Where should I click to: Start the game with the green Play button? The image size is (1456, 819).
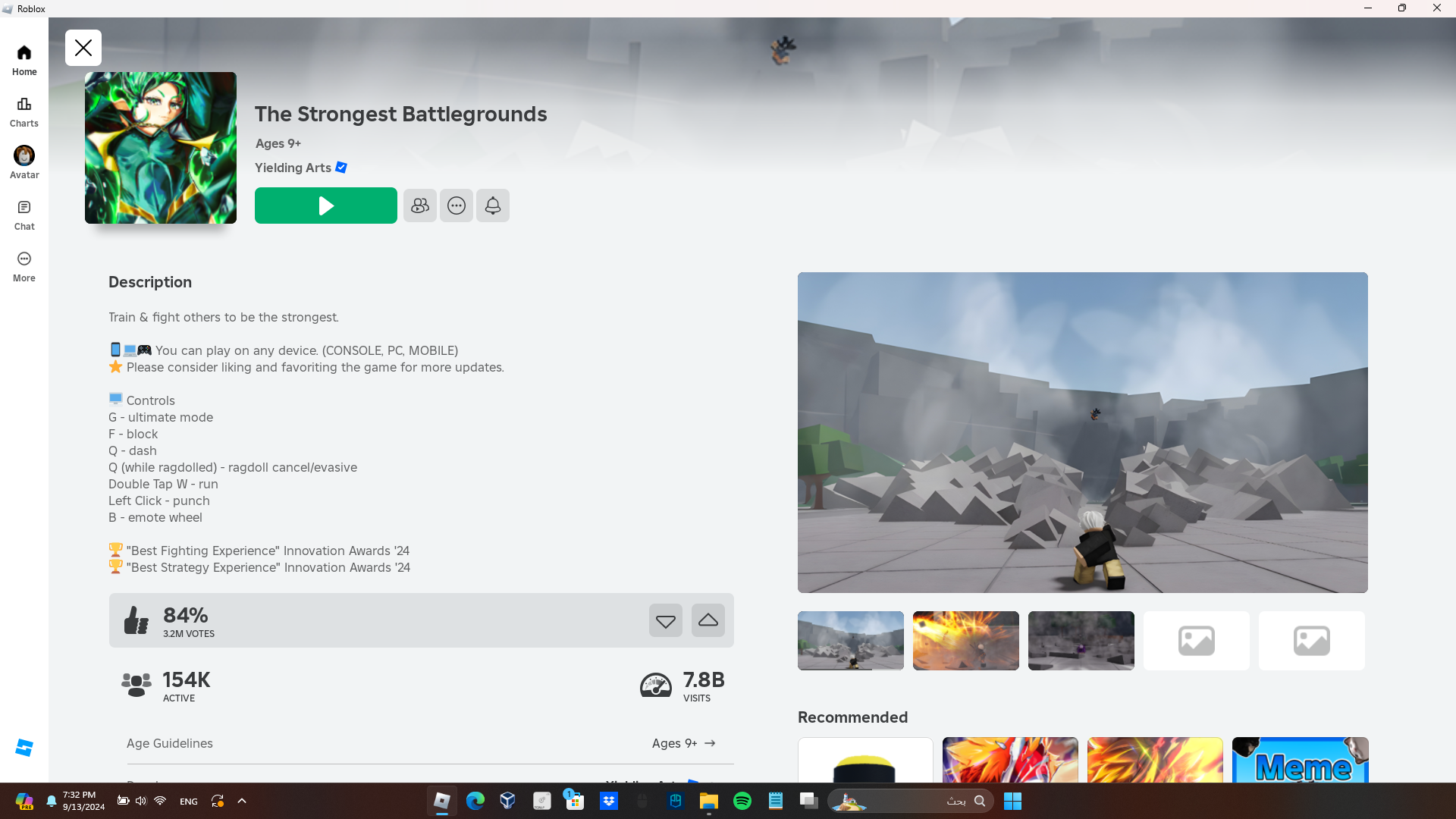(325, 206)
